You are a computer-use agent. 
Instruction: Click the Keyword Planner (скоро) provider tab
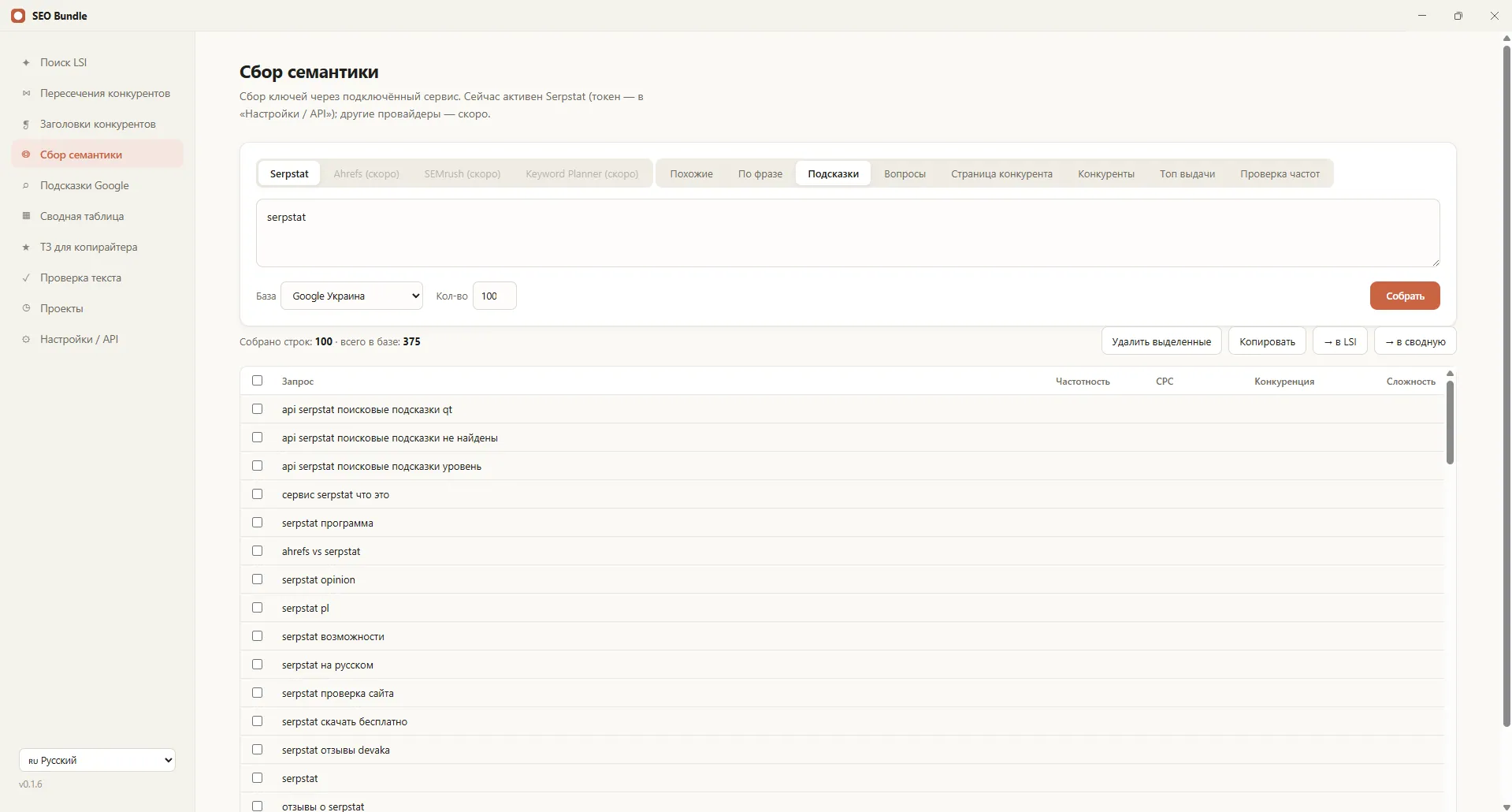coord(582,173)
